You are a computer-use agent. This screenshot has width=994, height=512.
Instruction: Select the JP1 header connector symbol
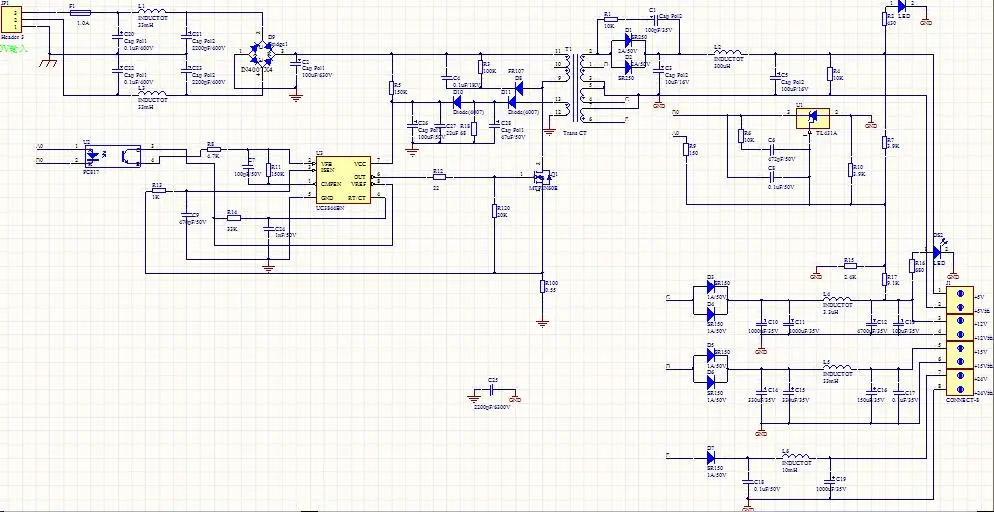point(12,20)
